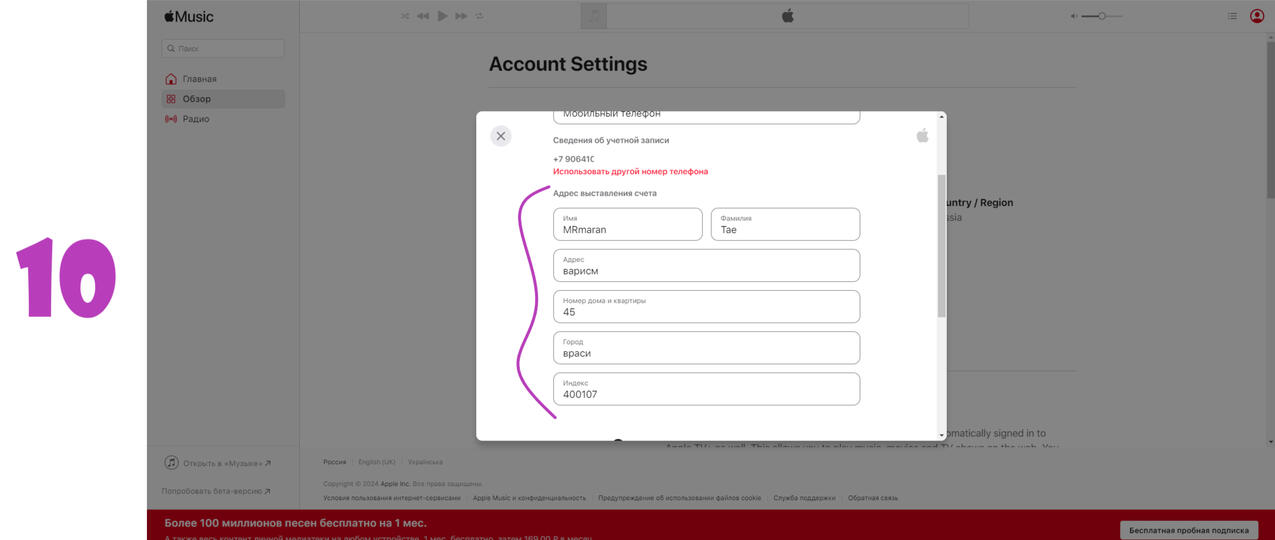The width and height of the screenshot is (1275, 540).
Task: Click the Город input field
Action: click(x=706, y=349)
